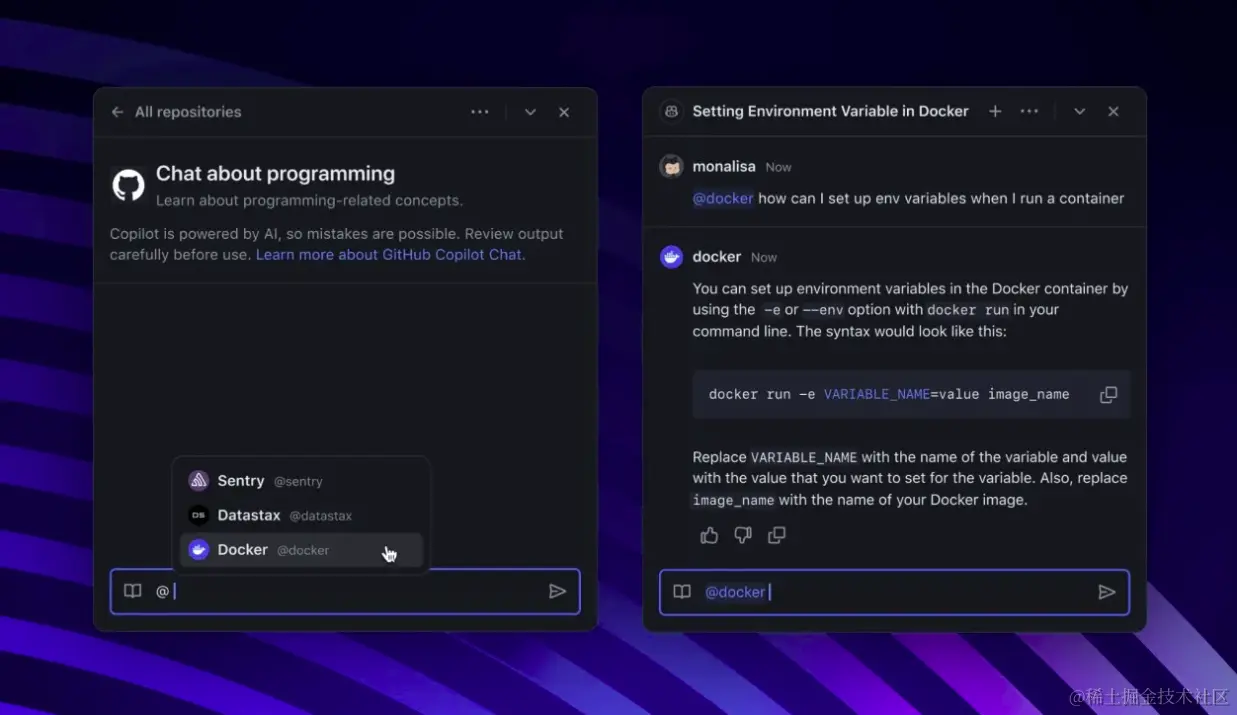Copy the full docker response
Screen dimensions: 1237x715
pyautogui.click(x=777, y=535)
